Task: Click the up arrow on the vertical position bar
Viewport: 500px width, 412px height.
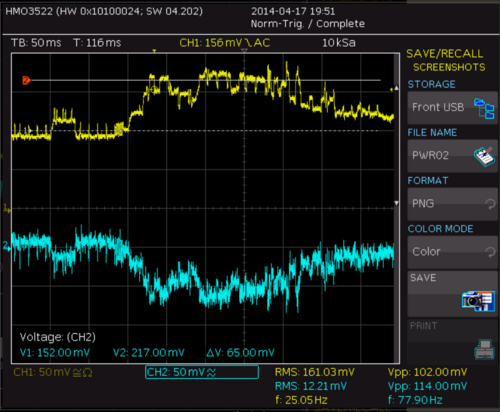Action: point(396,88)
